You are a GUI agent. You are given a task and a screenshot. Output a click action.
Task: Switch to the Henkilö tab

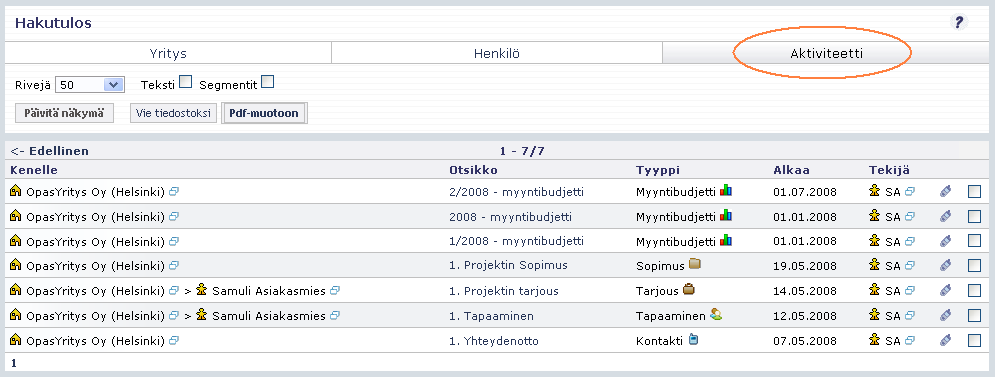497,53
